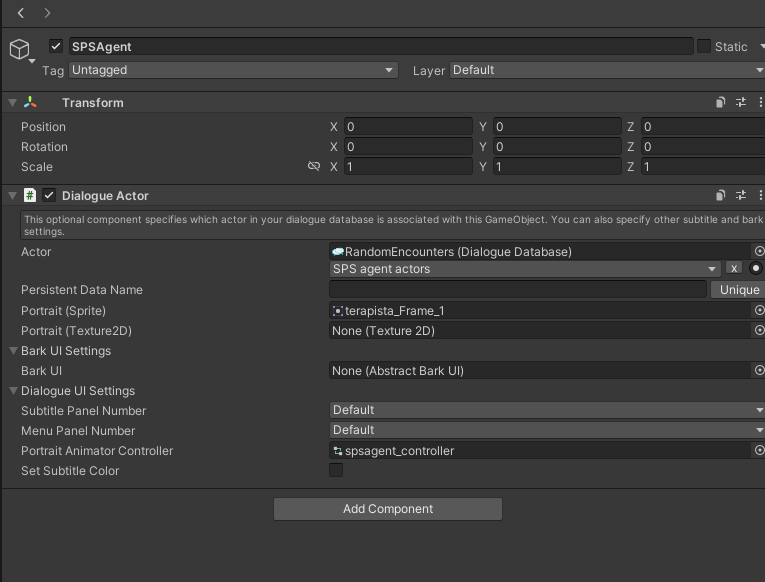Open the icon dropdown arrow under cube
The width and height of the screenshot is (765, 582).
32,61
